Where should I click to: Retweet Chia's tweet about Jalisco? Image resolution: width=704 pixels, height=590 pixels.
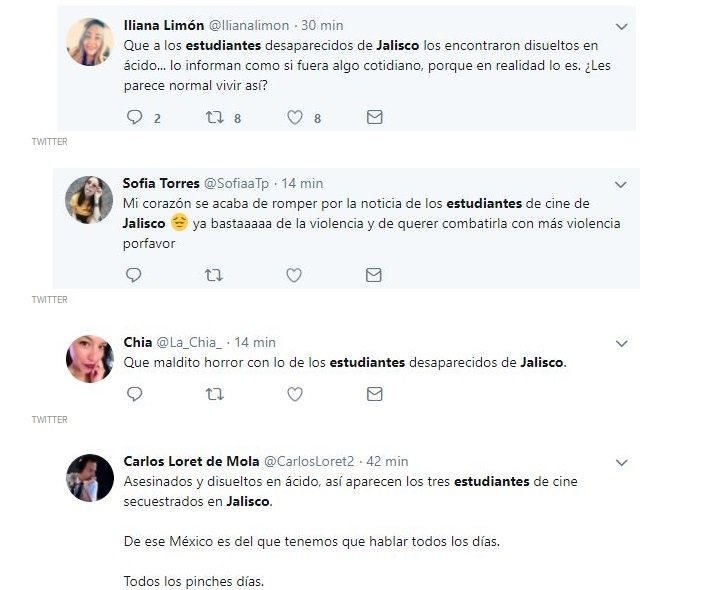214,394
